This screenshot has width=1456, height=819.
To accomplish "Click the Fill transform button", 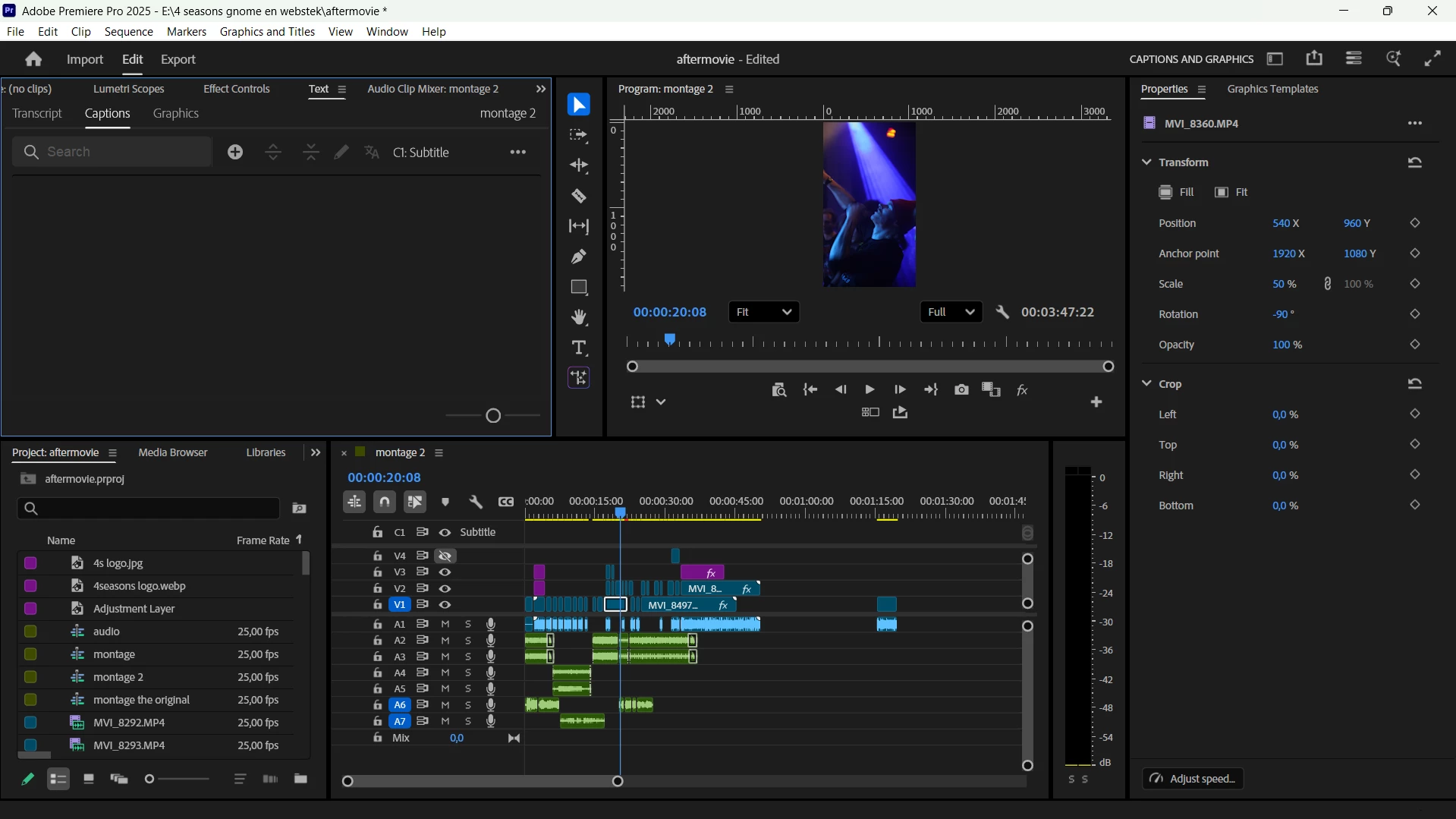I will [1177, 193].
